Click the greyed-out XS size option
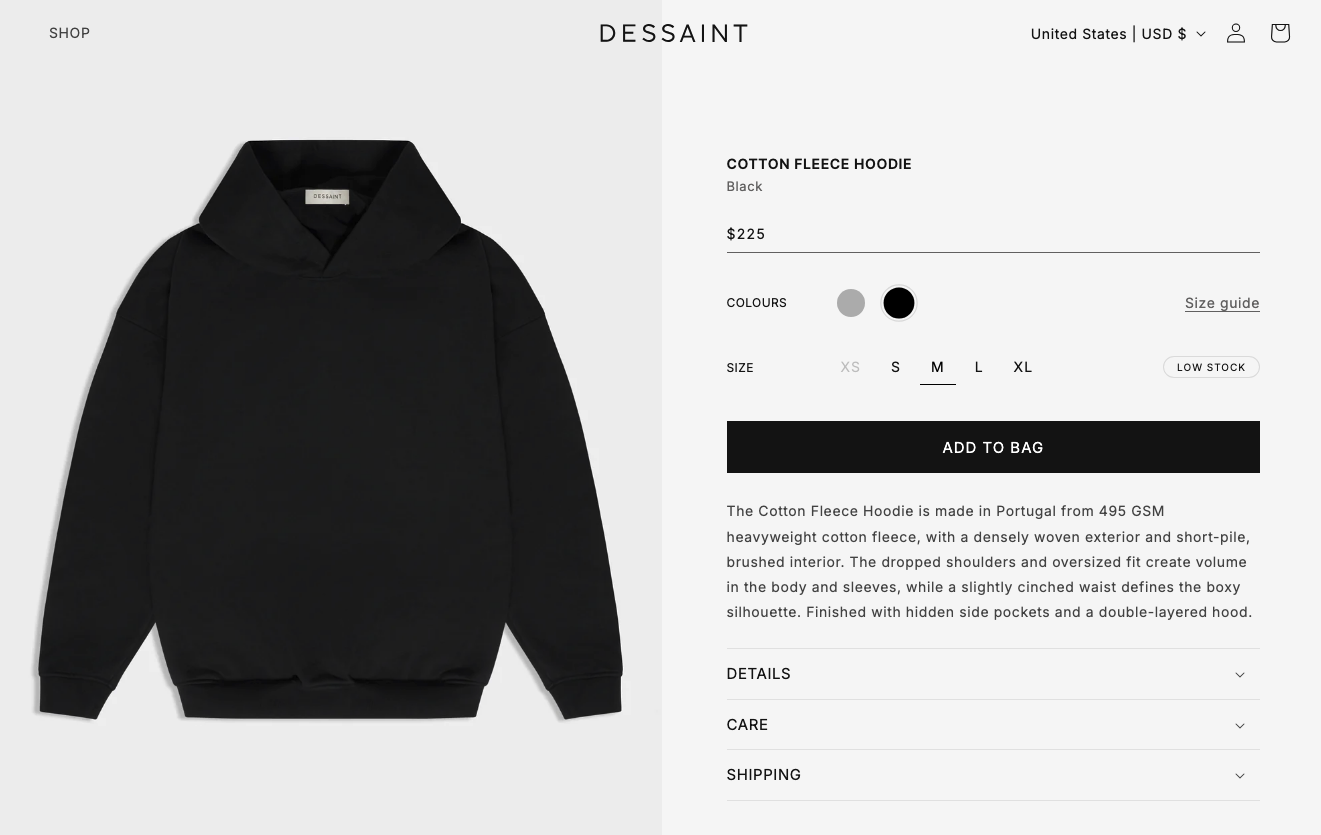 [x=850, y=367]
